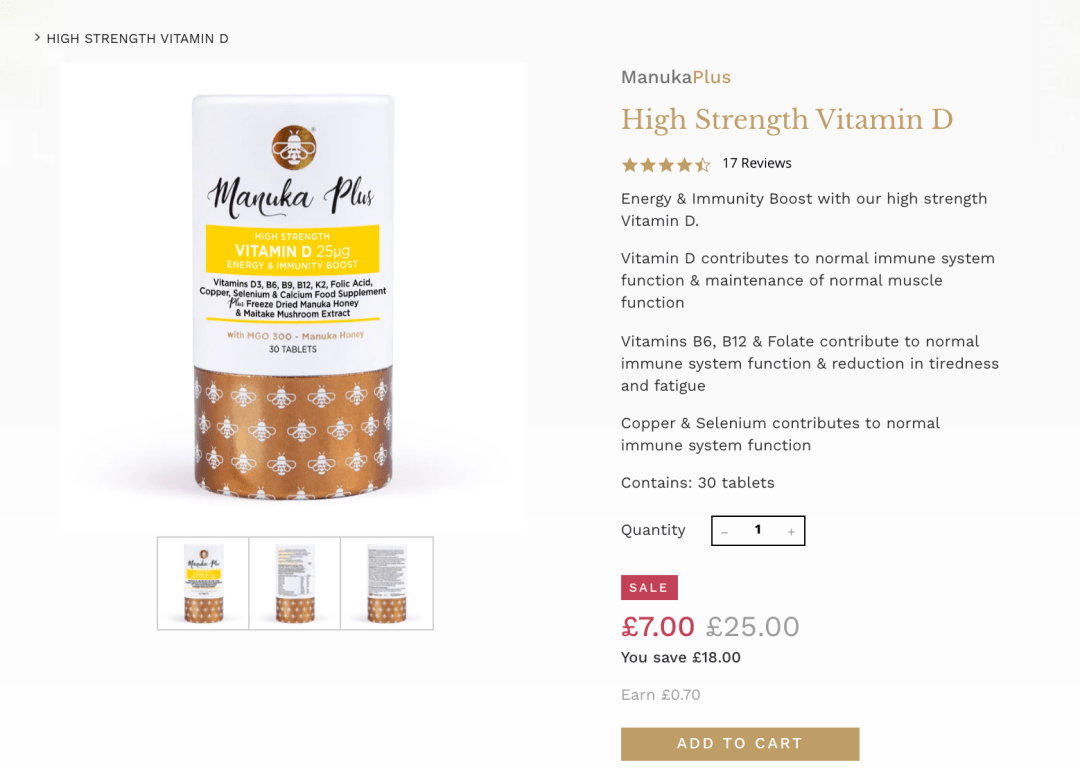The height and width of the screenshot is (783, 1080).
Task: Open the High Strength Vitamin D breadcrumb
Action: [x=137, y=39]
